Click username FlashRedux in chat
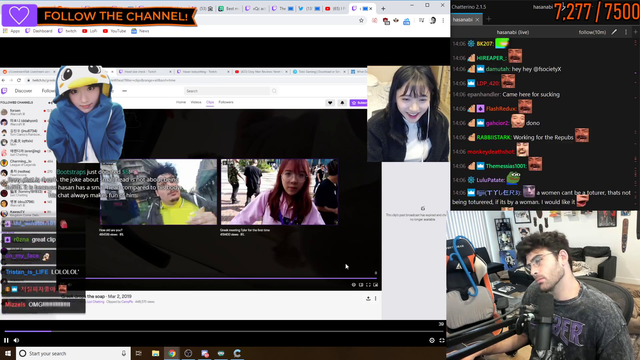The width and height of the screenshot is (640, 360). 501,109
